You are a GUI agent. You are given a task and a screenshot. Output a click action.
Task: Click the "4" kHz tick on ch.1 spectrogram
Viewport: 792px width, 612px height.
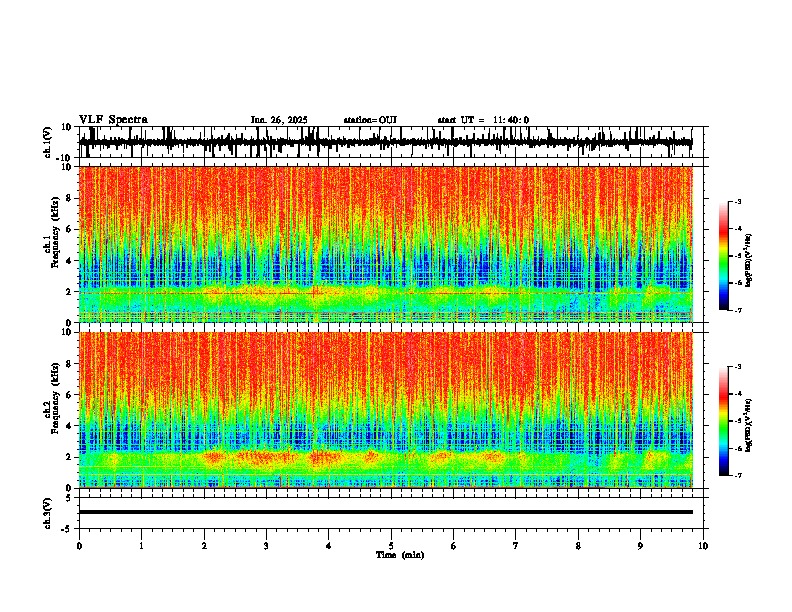69,261
